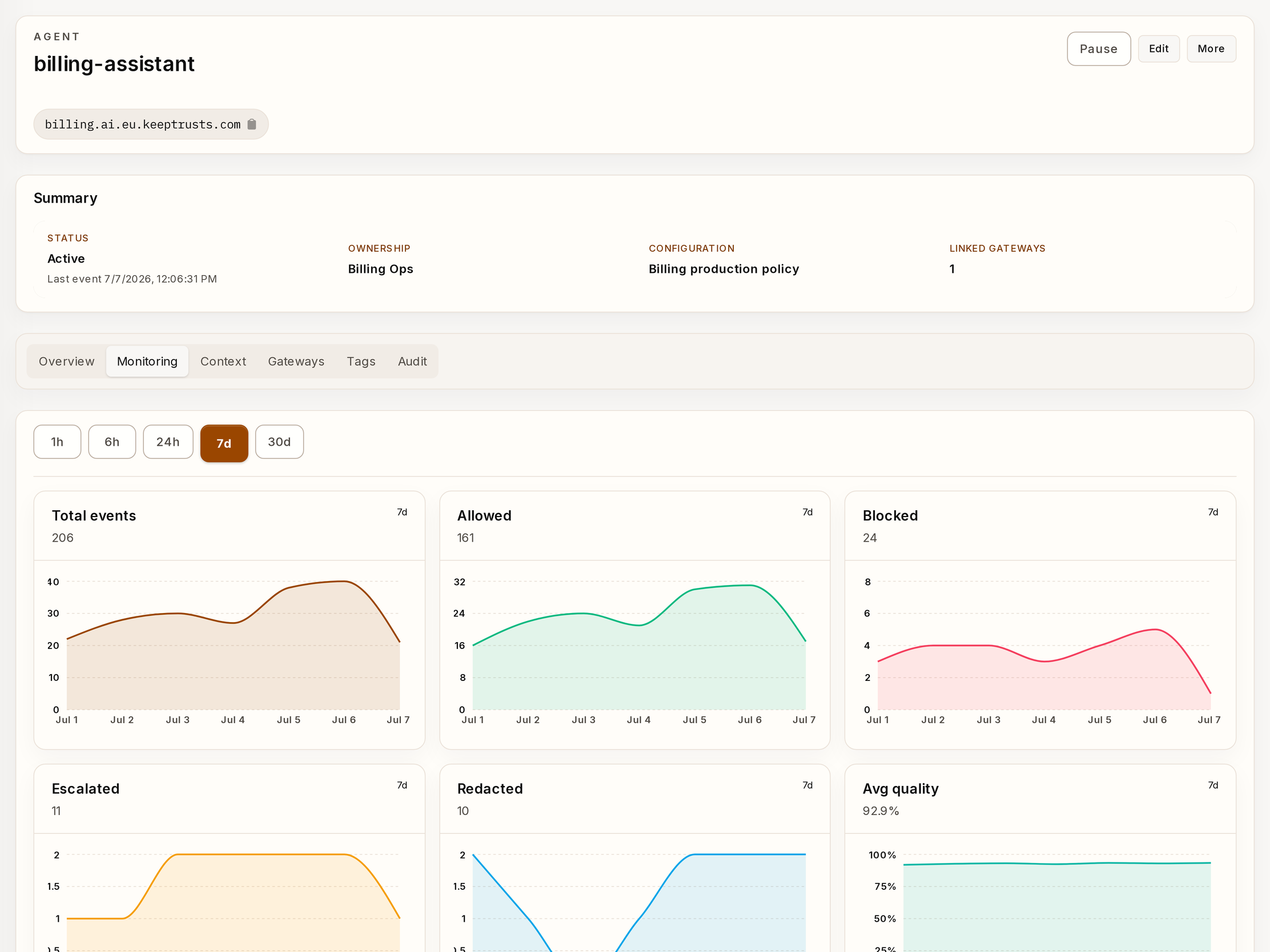
Task: Set time range to 6h
Action: 112,442
